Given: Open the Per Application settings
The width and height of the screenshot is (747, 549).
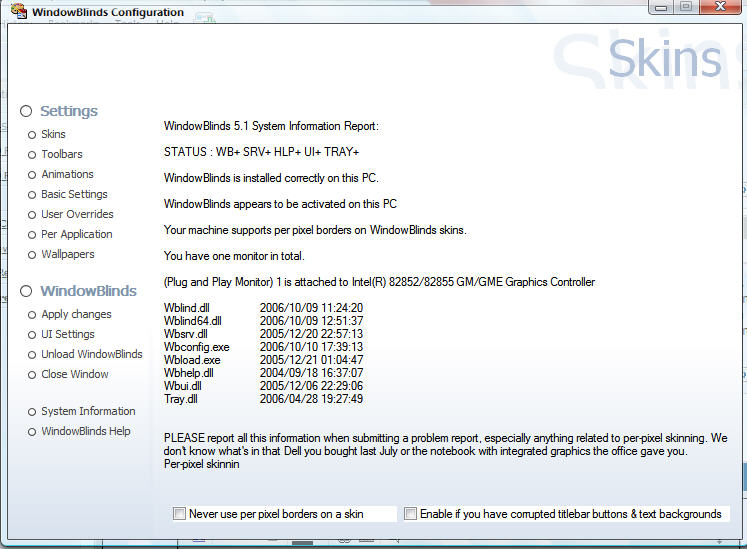Looking at the screenshot, I should (x=77, y=234).
